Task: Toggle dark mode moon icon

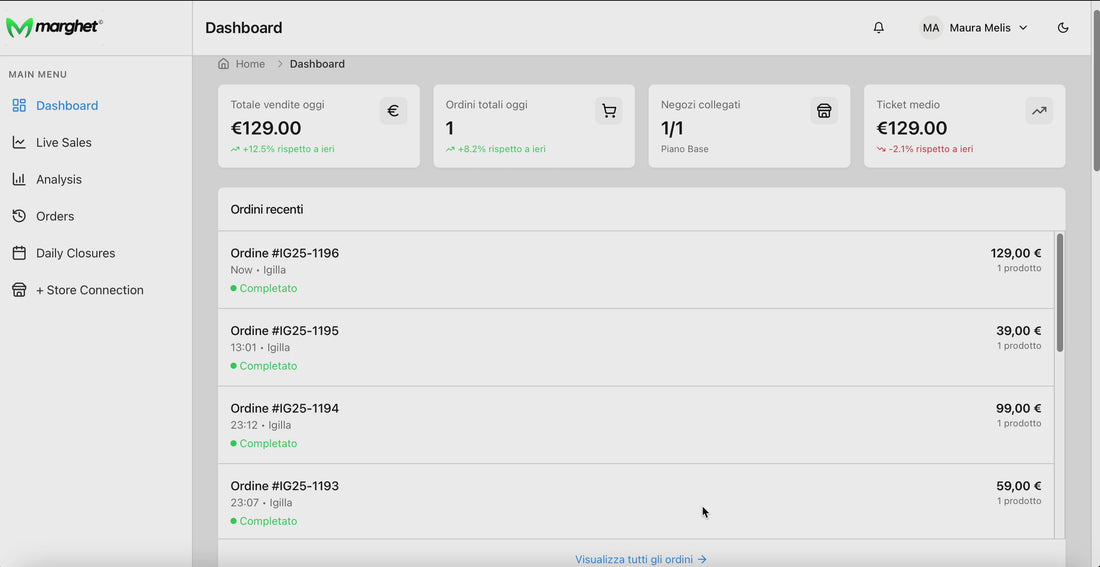Action: 1063,27
